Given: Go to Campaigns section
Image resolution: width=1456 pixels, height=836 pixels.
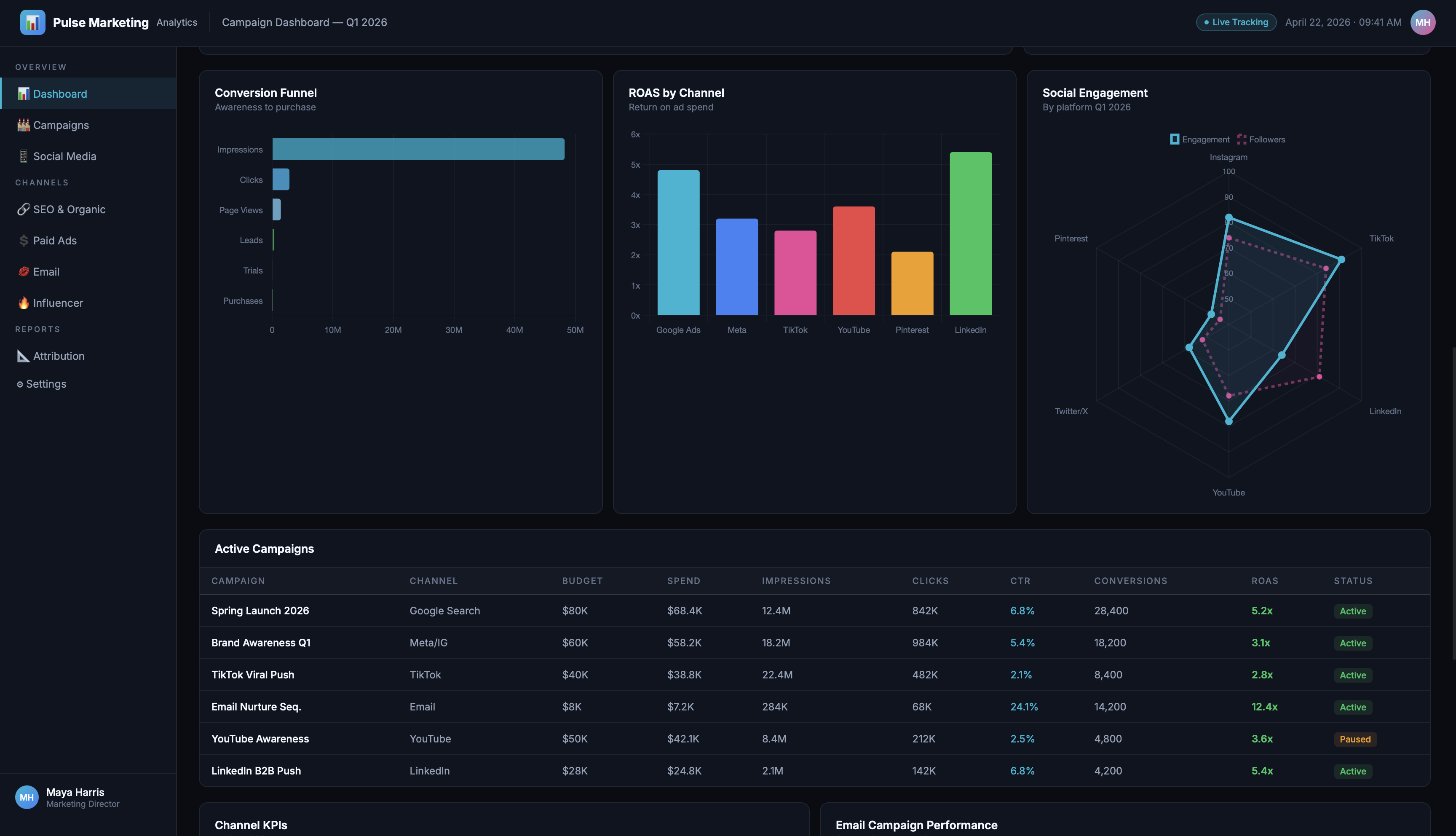Looking at the screenshot, I should (x=88, y=125).
